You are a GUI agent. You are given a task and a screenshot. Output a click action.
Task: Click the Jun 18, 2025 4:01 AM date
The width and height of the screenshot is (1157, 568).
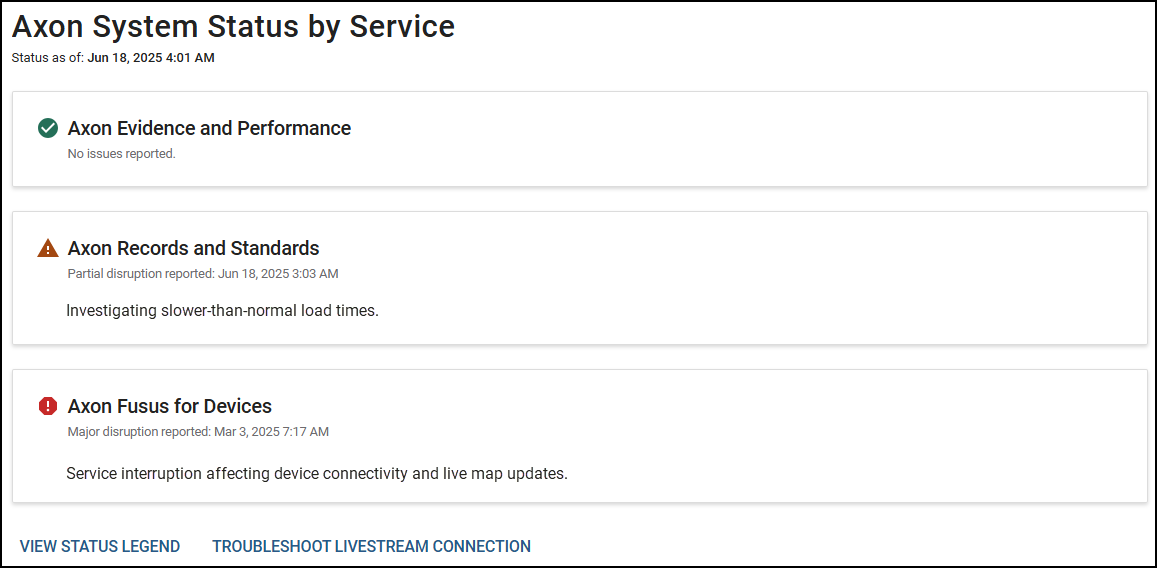[x=151, y=58]
